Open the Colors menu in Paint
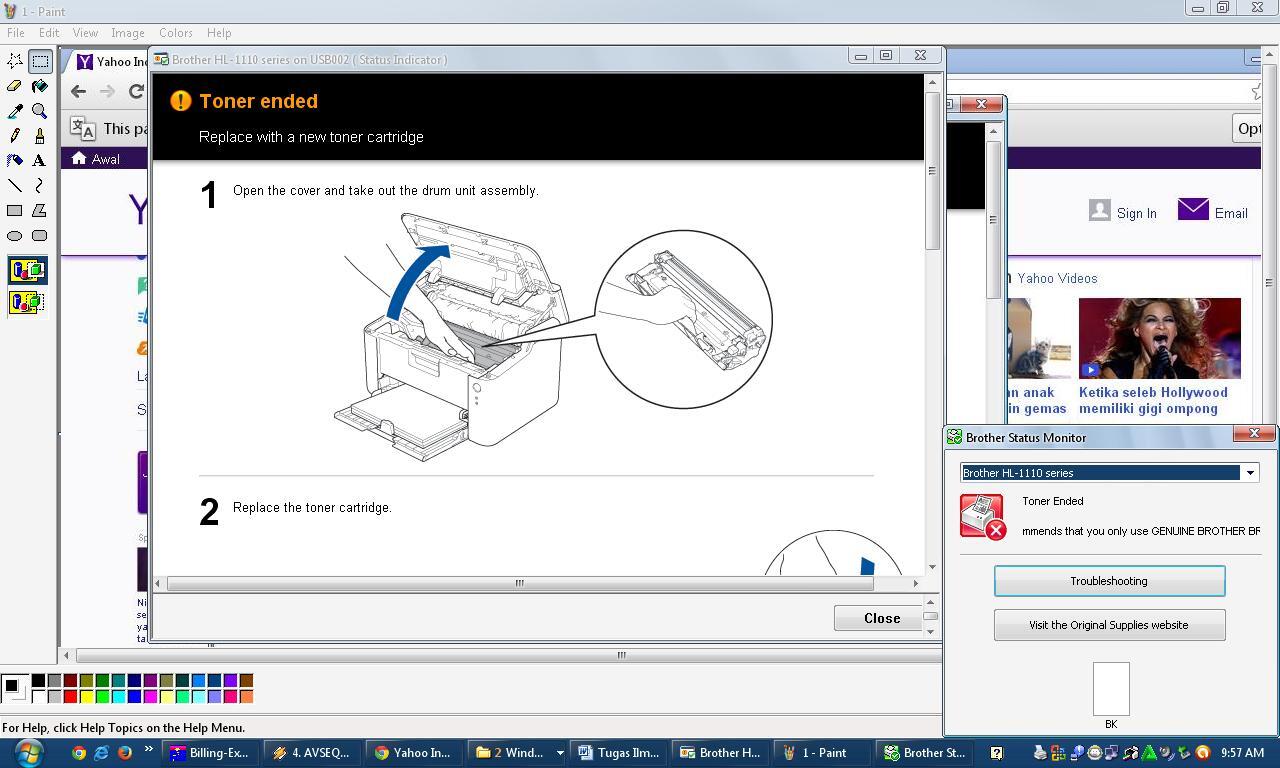This screenshot has height=768, width=1280. pyautogui.click(x=176, y=33)
